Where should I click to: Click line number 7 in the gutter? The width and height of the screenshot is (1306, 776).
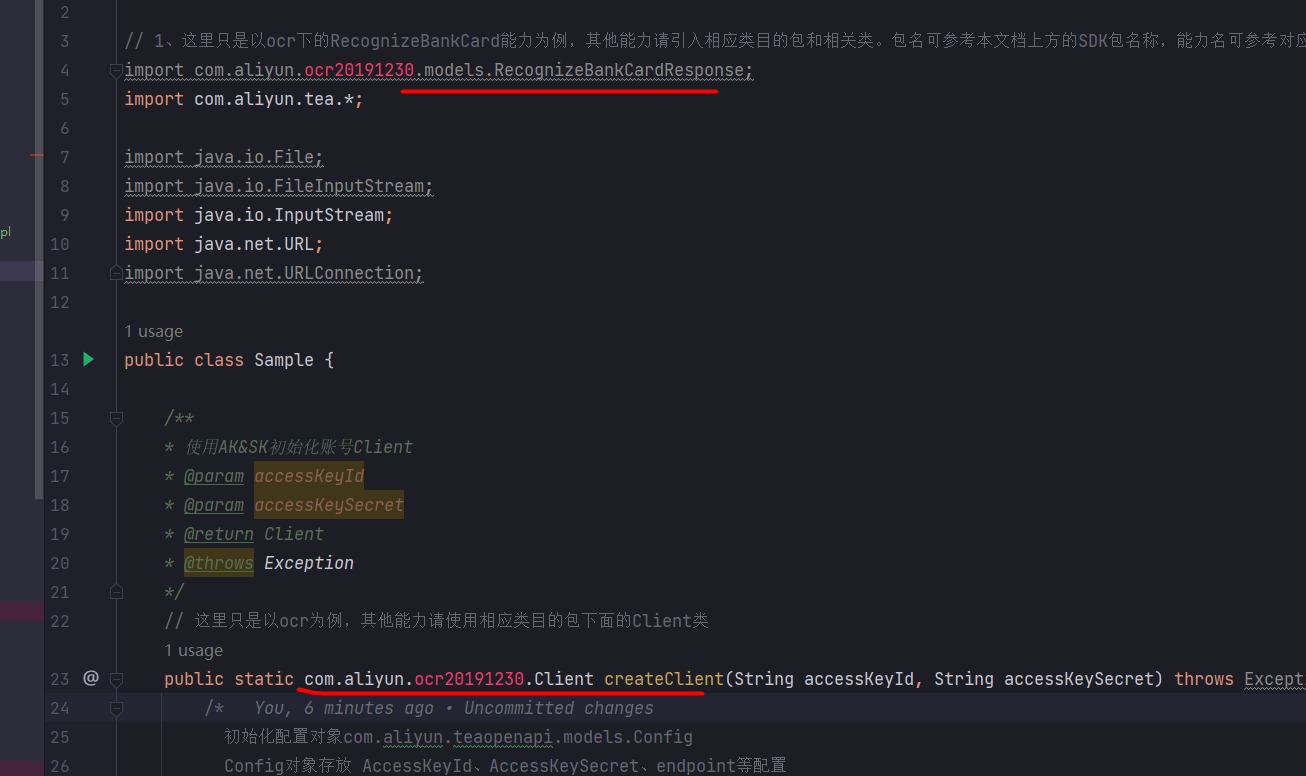pos(64,157)
